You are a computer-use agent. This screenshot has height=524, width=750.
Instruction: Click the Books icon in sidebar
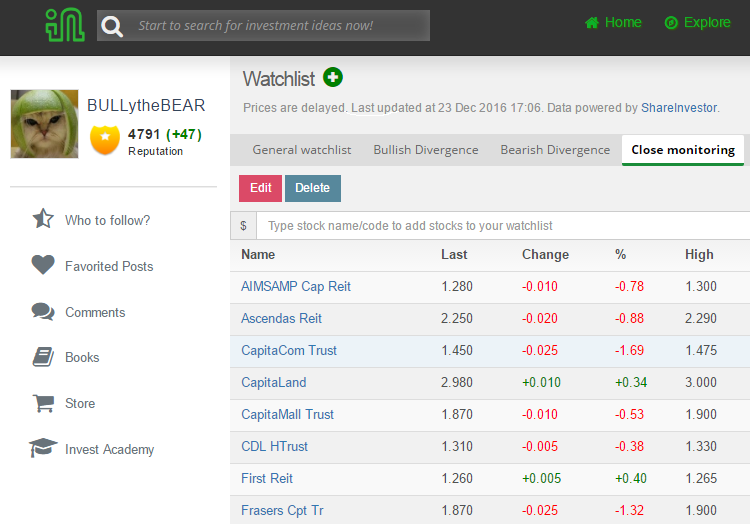point(43,357)
